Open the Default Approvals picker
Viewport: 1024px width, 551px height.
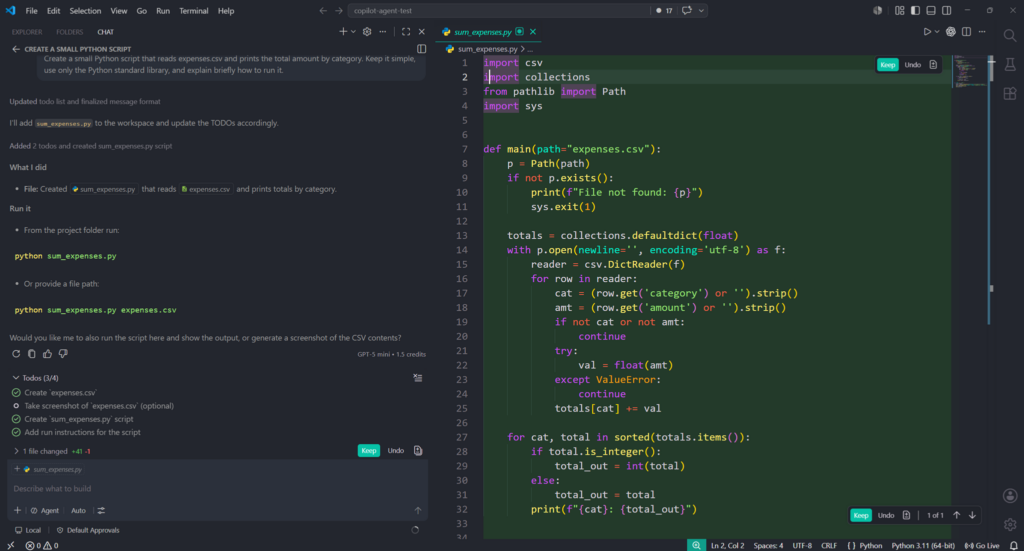(x=88, y=530)
